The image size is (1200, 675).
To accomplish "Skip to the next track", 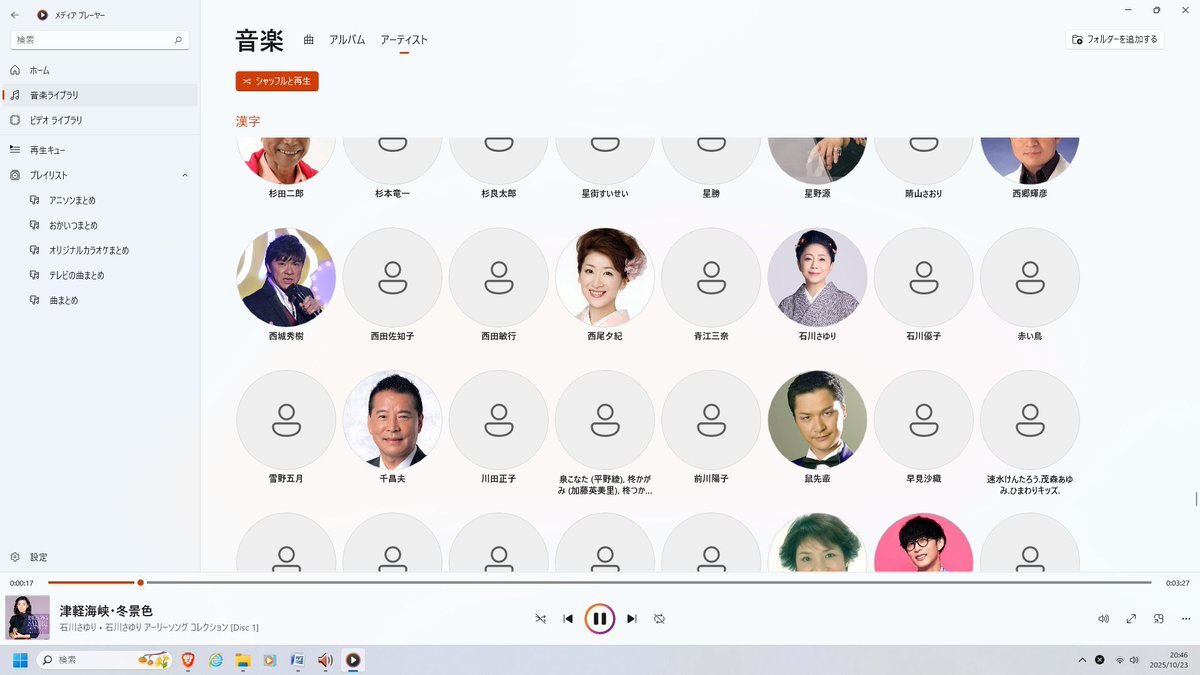I will click(x=631, y=619).
